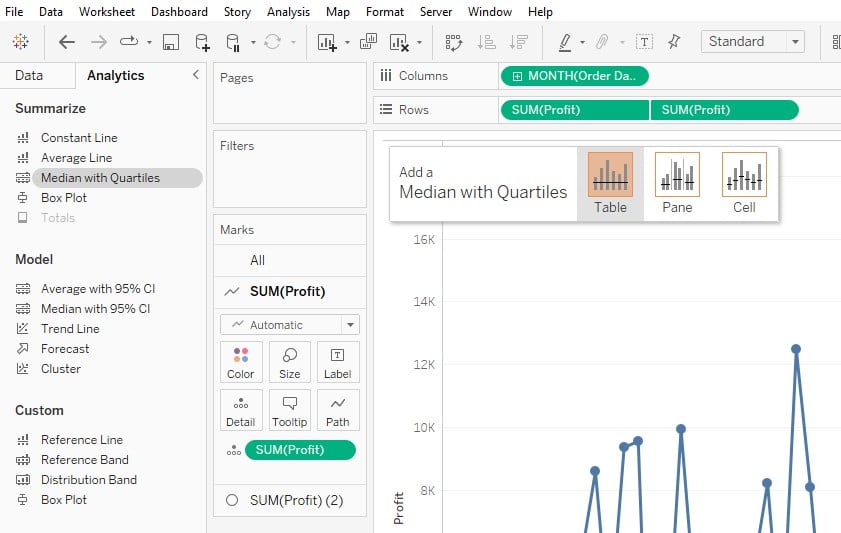Click Forecast in Model section
Viewport: 841px width, 533px height.
65,349
